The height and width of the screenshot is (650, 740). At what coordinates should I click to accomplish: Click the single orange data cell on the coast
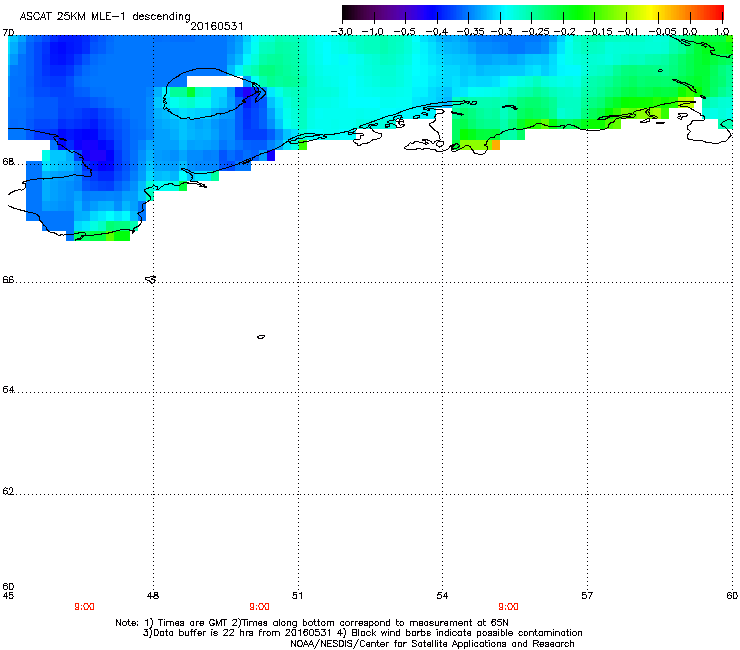pyautogui.click(x=496, y=145)
